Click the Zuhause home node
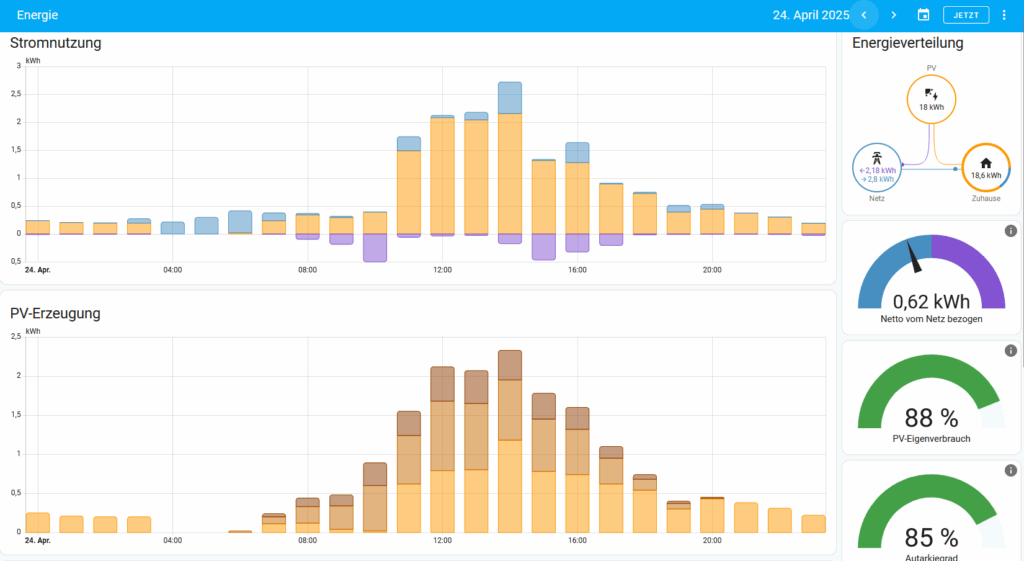1024x561 pixels. 985,168
